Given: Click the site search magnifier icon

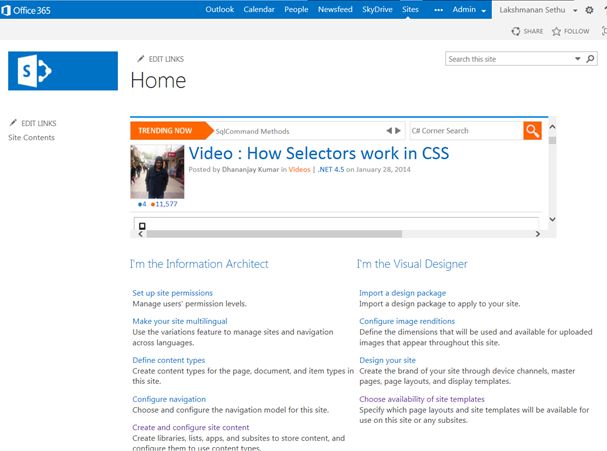Looking at the screenshot, I should pos(590,59).
